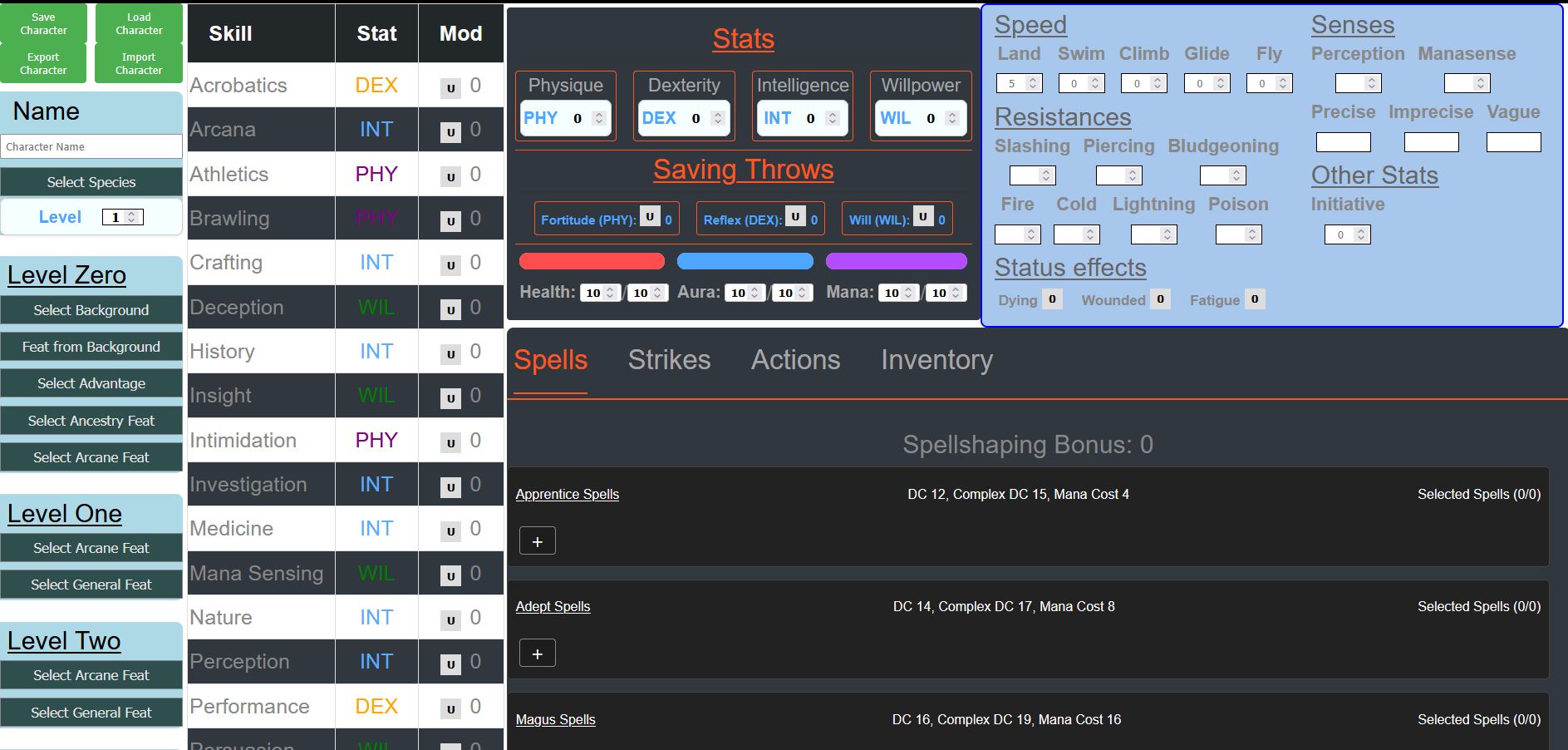
Task: Toggle the proficiency marker for Deception
Action: click(x=450, y=307)
